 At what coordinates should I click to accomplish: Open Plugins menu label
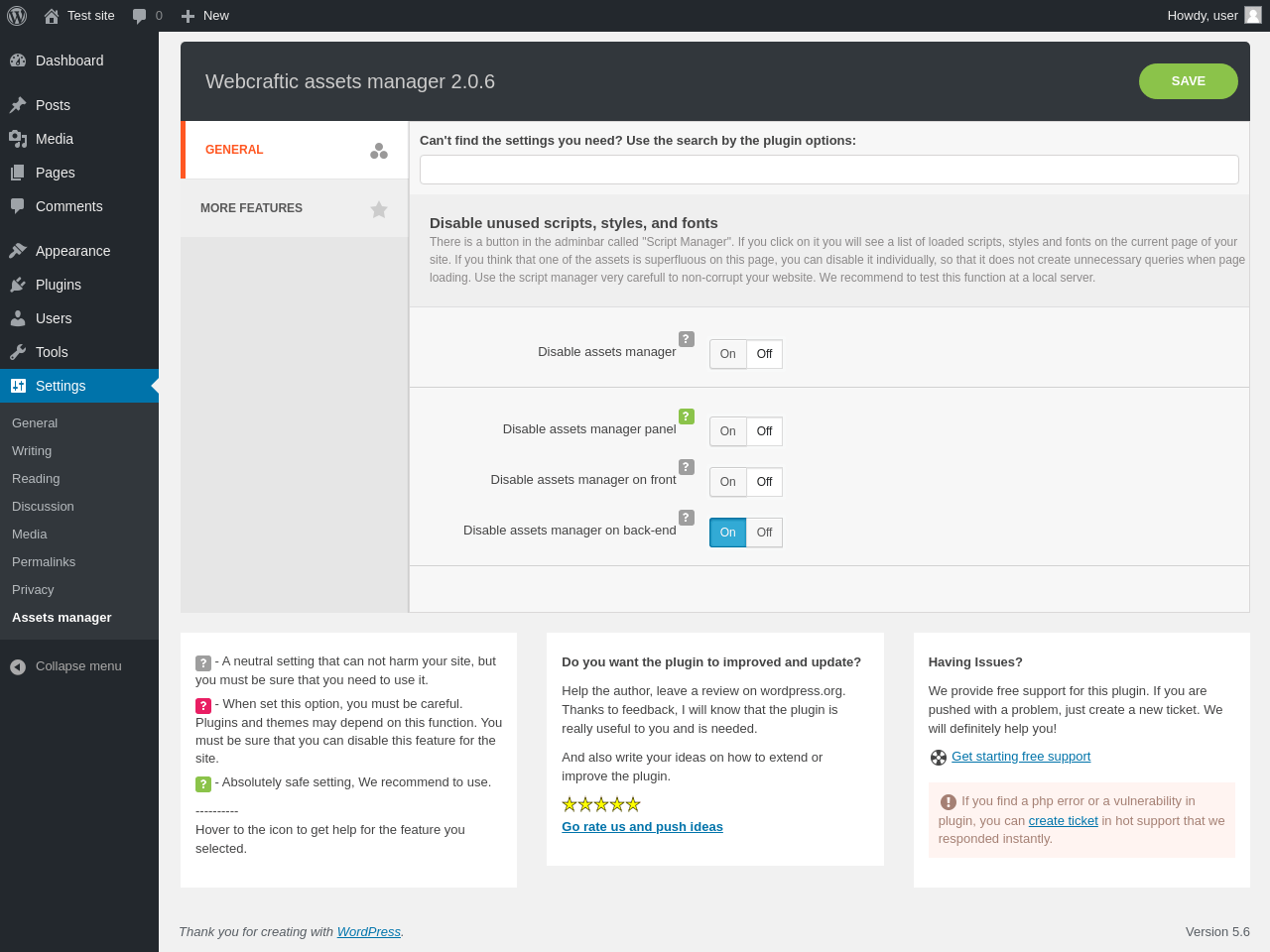tap(59, 285)
